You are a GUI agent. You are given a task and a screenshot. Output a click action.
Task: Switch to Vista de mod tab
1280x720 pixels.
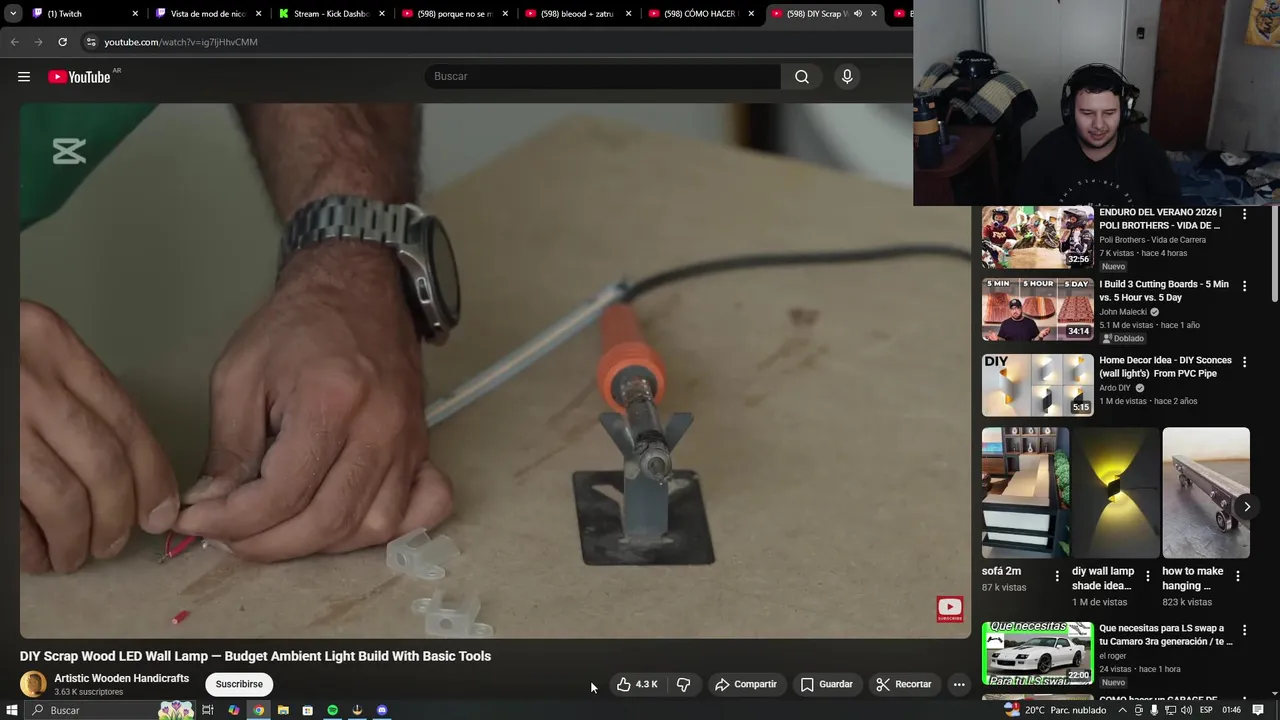click(208, 14)
